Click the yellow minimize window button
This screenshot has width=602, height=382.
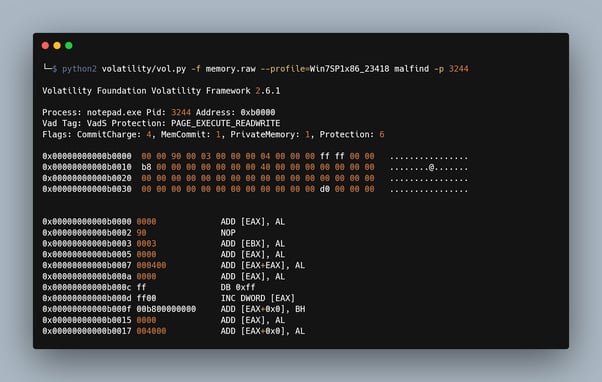point(57,46)
